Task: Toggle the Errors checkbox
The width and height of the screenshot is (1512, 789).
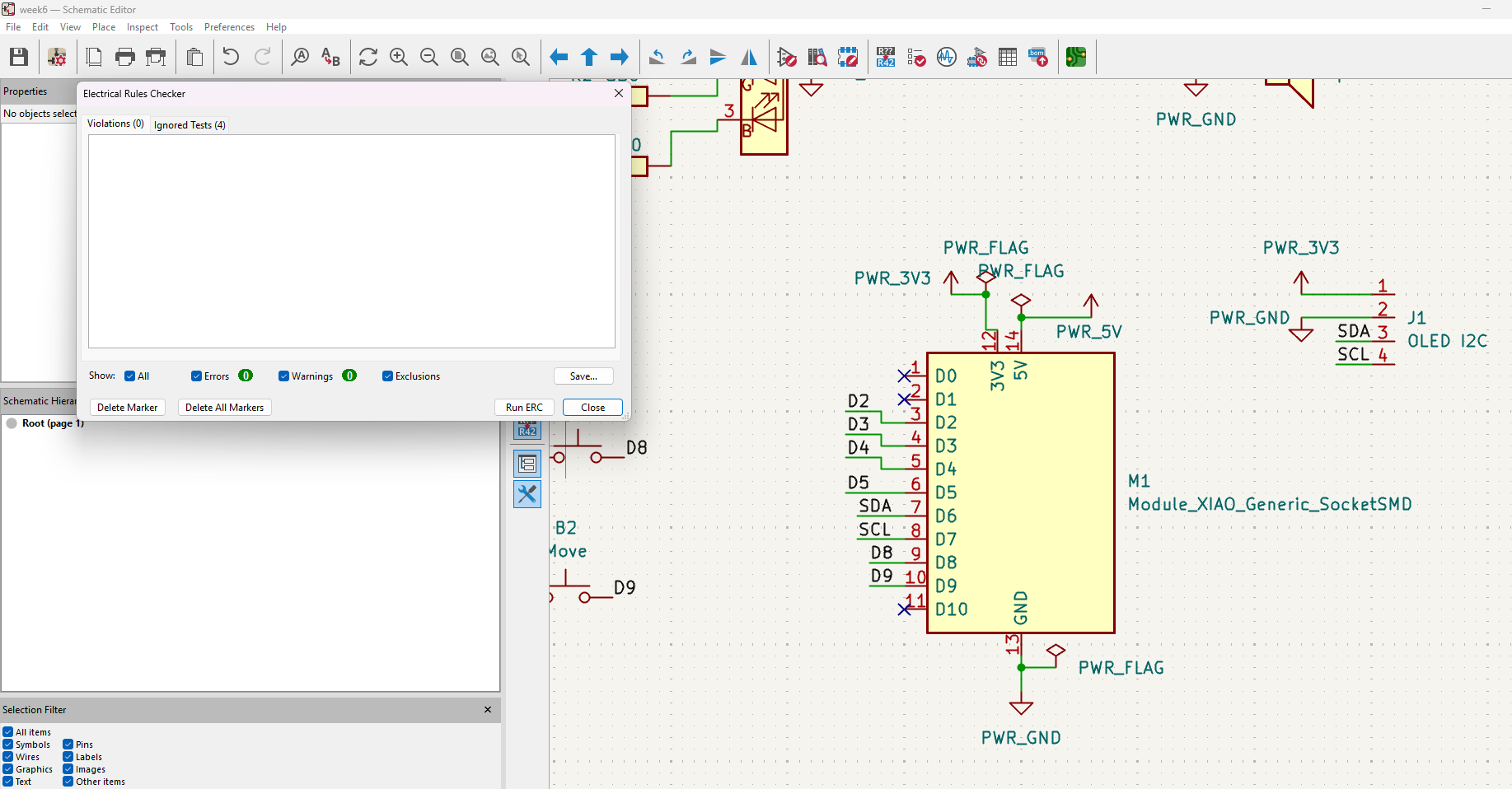Action: pos(196,376)
